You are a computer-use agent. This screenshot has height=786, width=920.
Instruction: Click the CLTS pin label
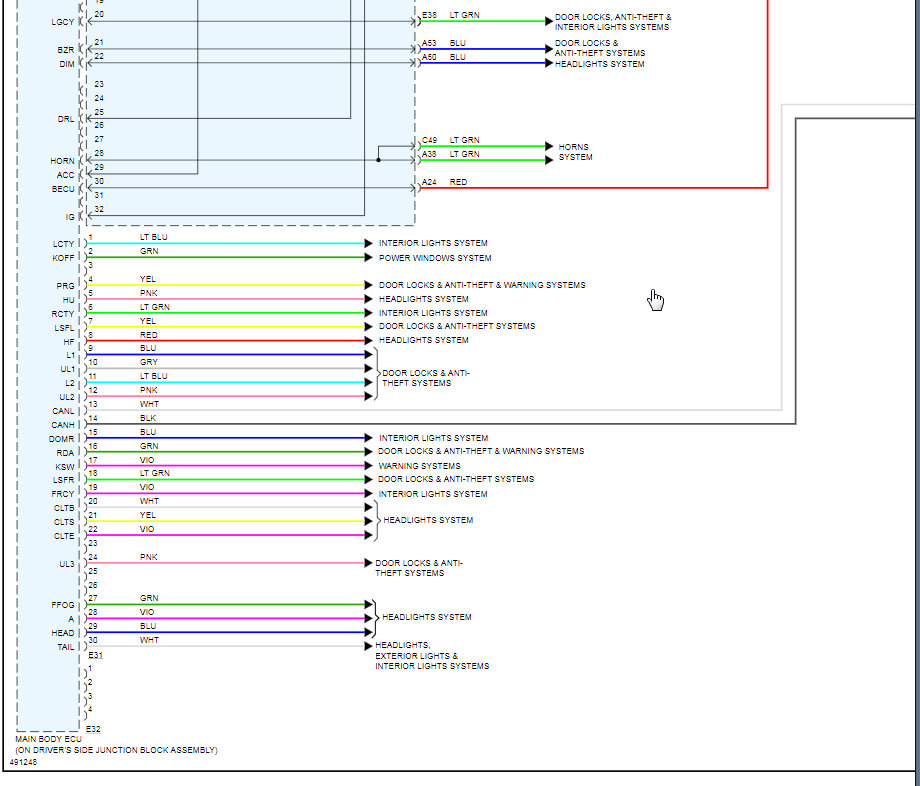(x=64, y=523)
